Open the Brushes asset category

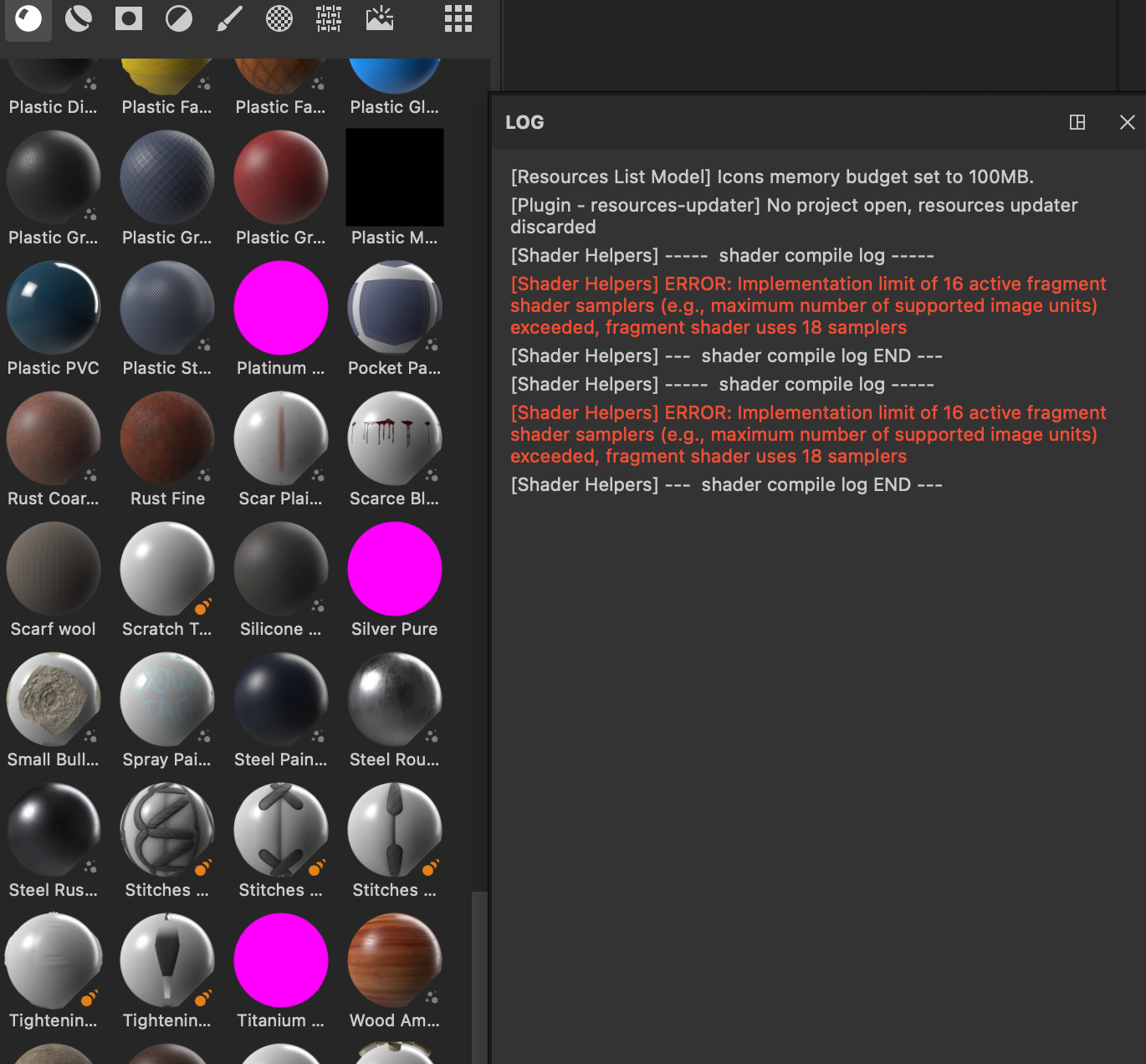tap(229, 18)
